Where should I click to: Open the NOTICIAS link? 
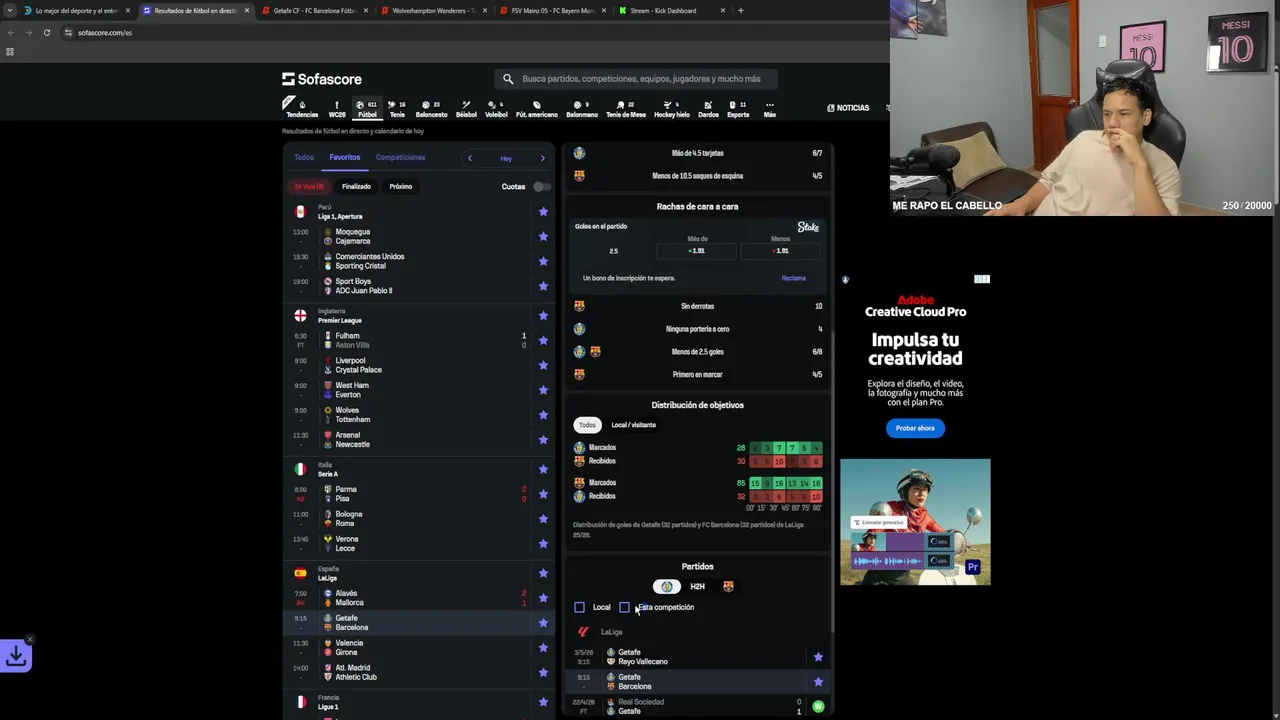[848, 108]
